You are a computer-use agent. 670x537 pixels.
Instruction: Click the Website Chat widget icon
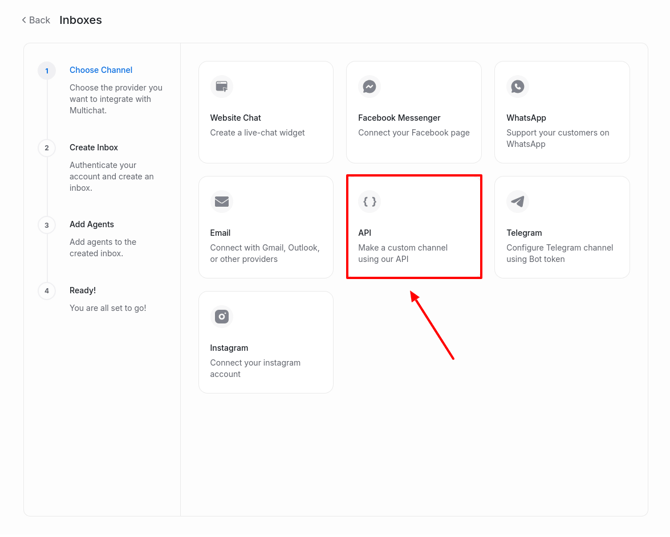(222, 87)
